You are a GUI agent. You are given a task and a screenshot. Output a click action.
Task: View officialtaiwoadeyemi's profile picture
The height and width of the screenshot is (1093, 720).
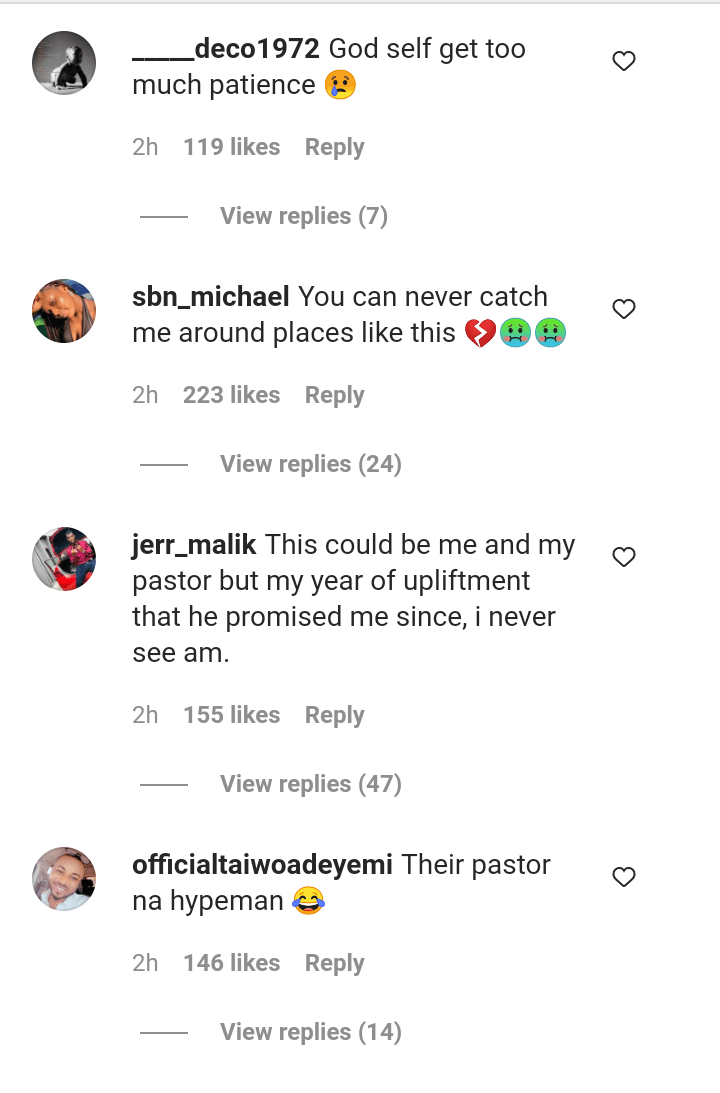pyautogui.click(x=64, y=879)
